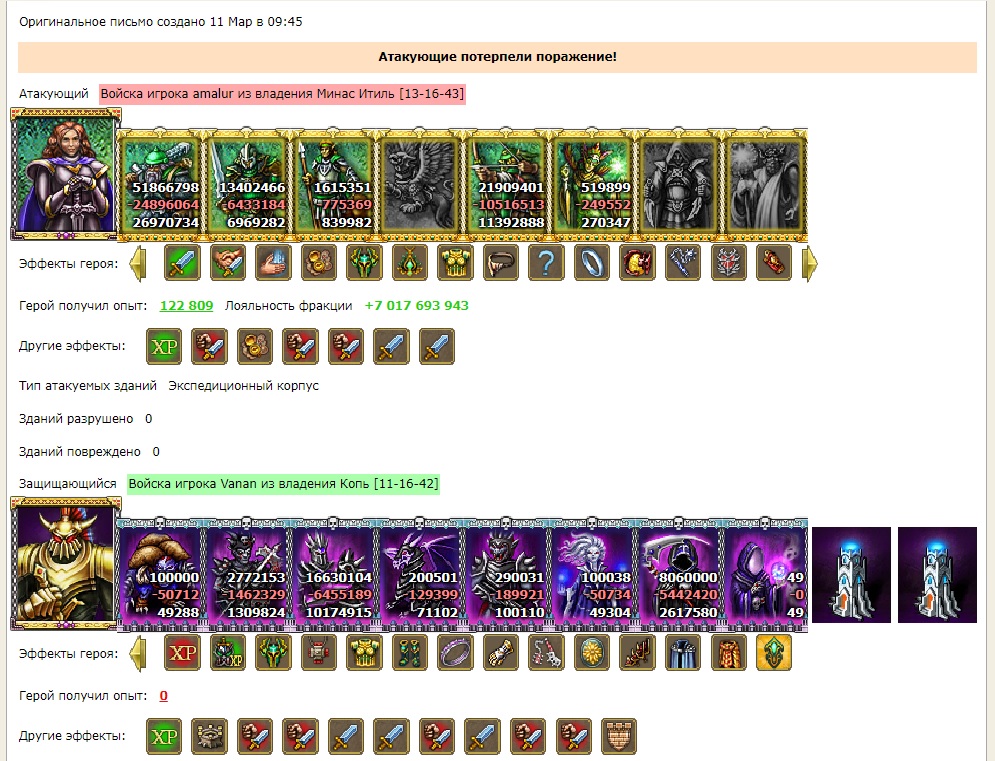
Task: Click the tower icon in defender's other effects
Action: [x=209, y=737]
